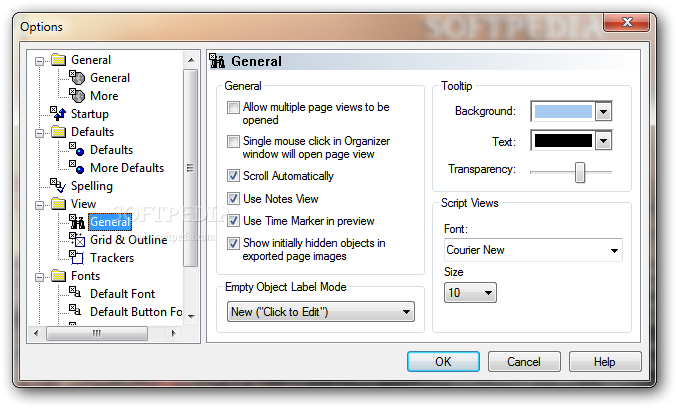The image size is (677, 408).
Task: Uncheck Use Time Marker in preview
Action: tap(233, 221)
